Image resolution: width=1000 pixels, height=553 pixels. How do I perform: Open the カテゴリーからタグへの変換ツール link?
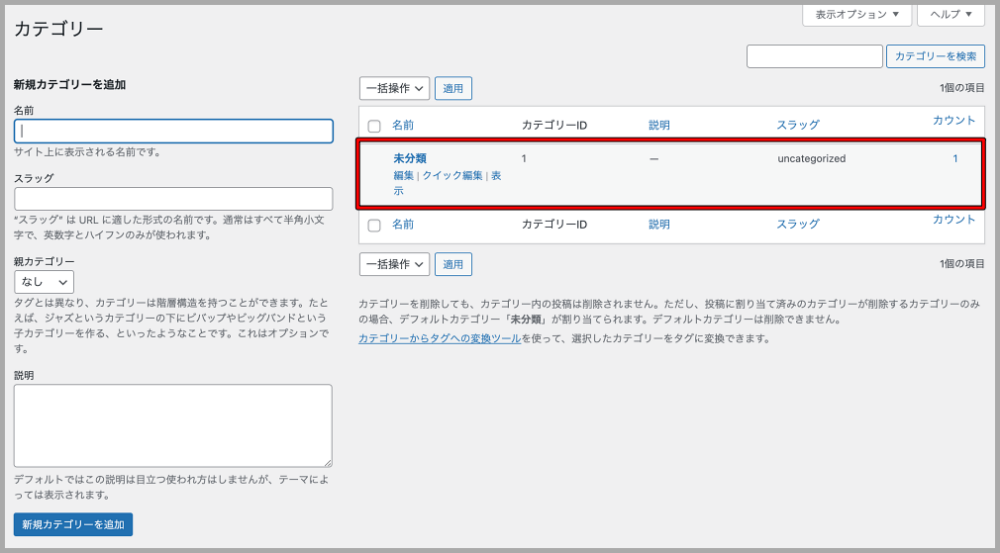439,339
